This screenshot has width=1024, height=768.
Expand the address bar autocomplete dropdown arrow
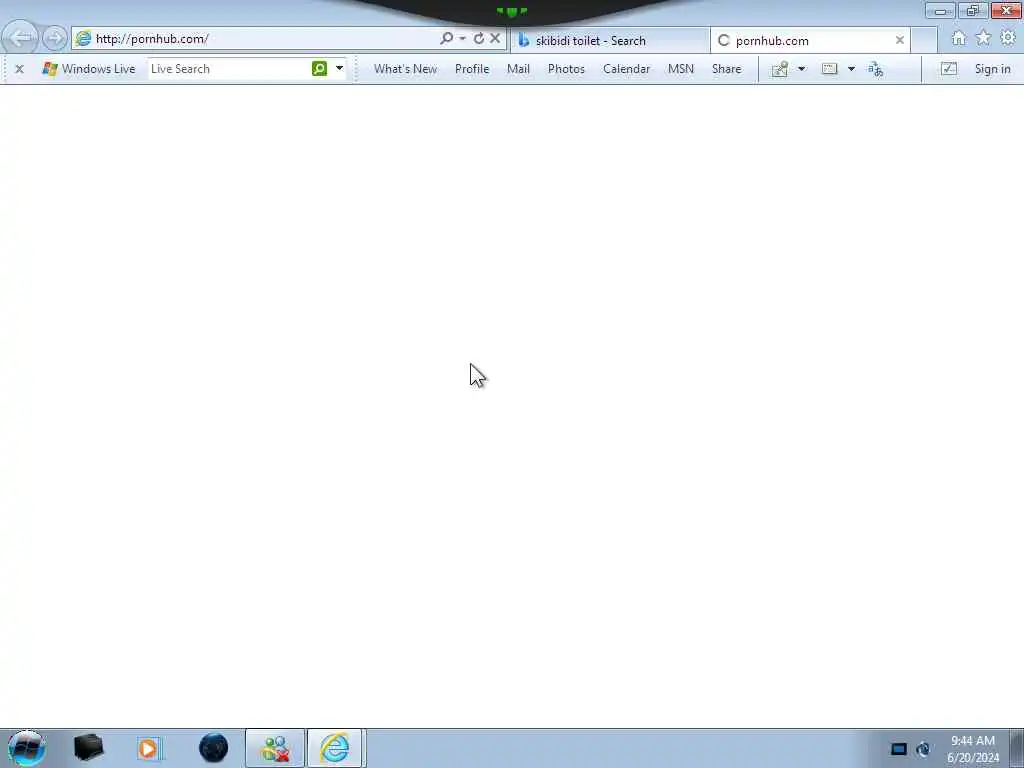[462, 39]
